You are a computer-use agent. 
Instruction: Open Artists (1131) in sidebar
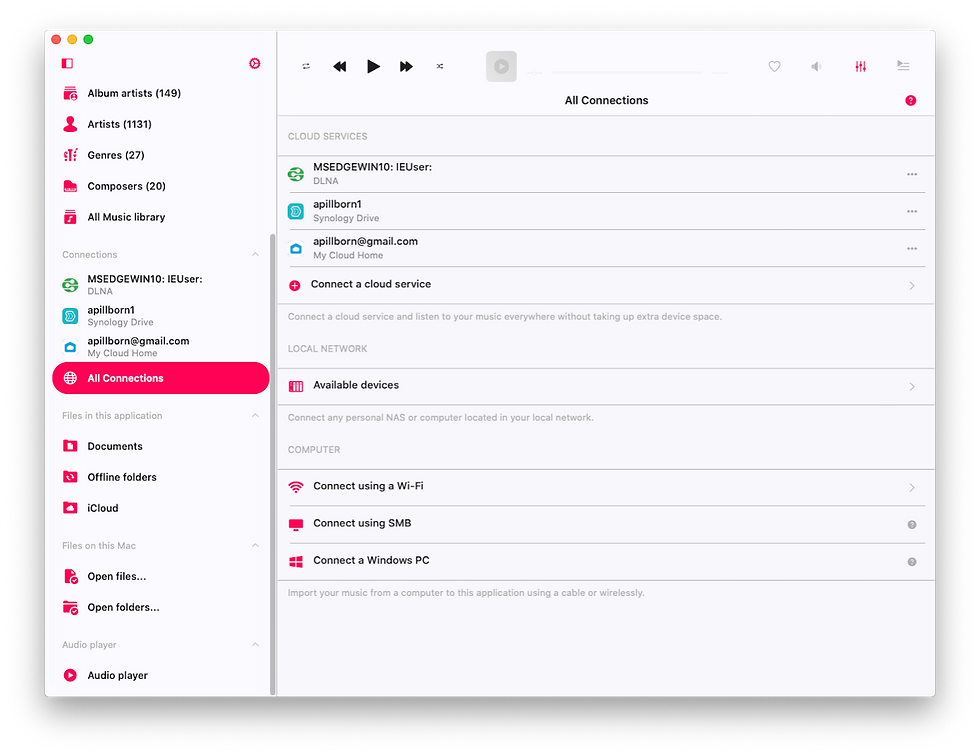pos(161,124)
